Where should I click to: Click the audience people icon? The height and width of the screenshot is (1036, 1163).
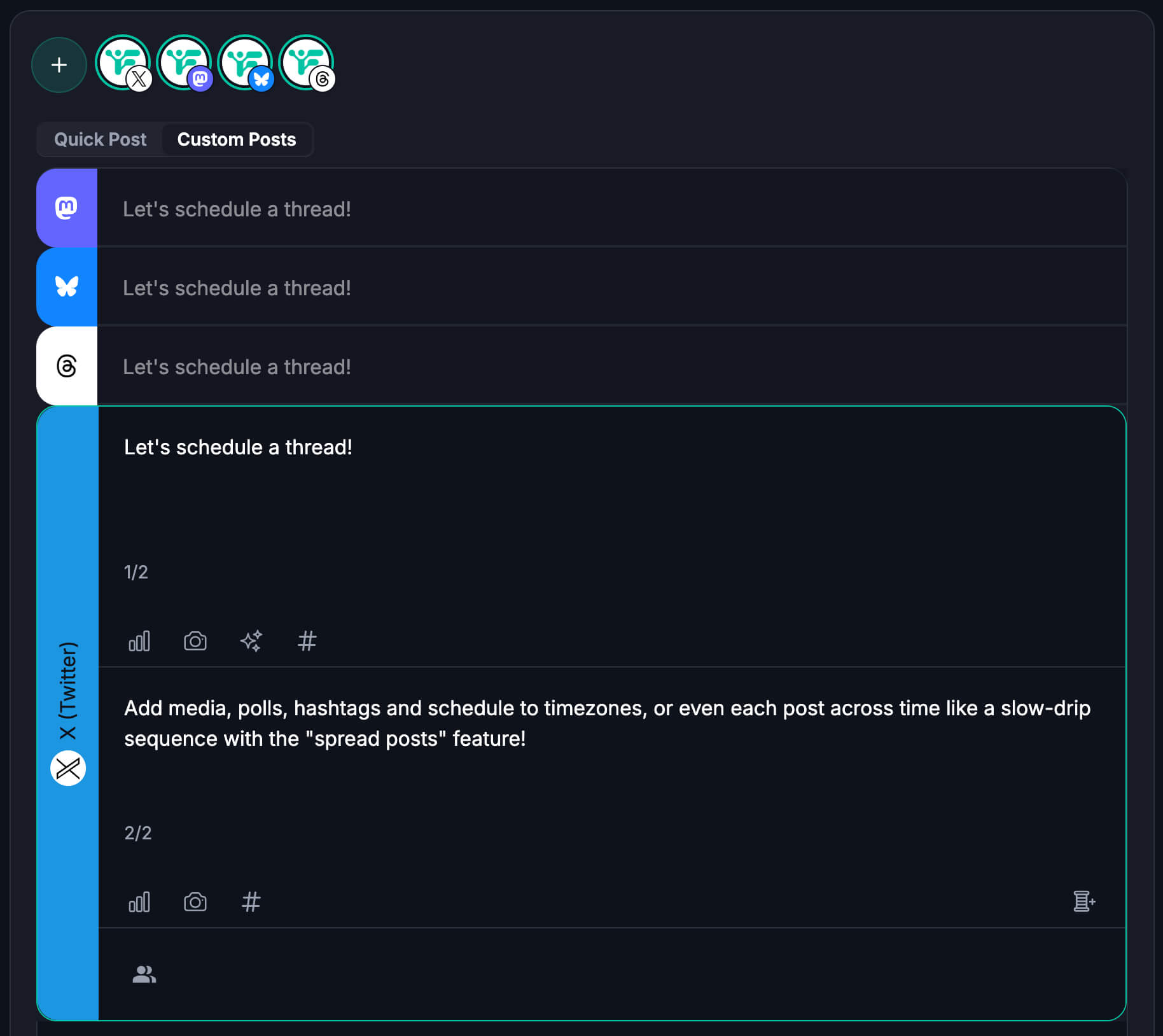click(x=144, y=974)
